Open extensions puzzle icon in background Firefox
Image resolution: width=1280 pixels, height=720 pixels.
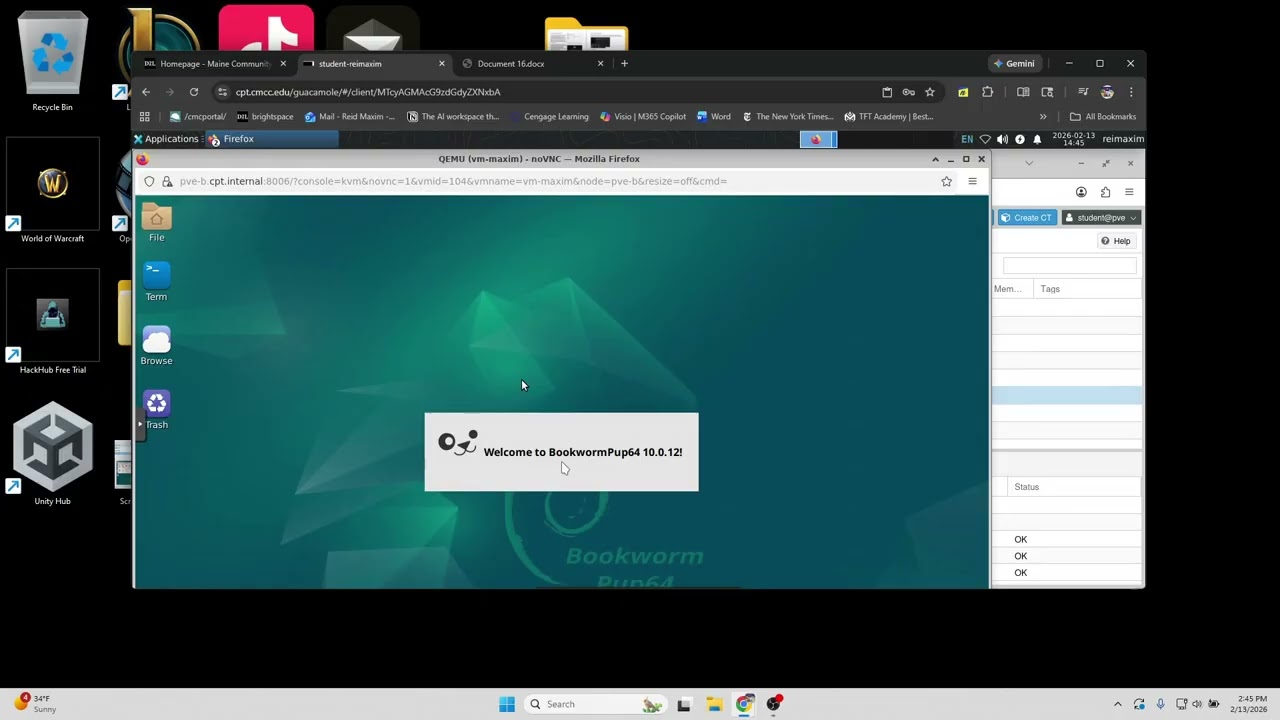click(1105, 192)
